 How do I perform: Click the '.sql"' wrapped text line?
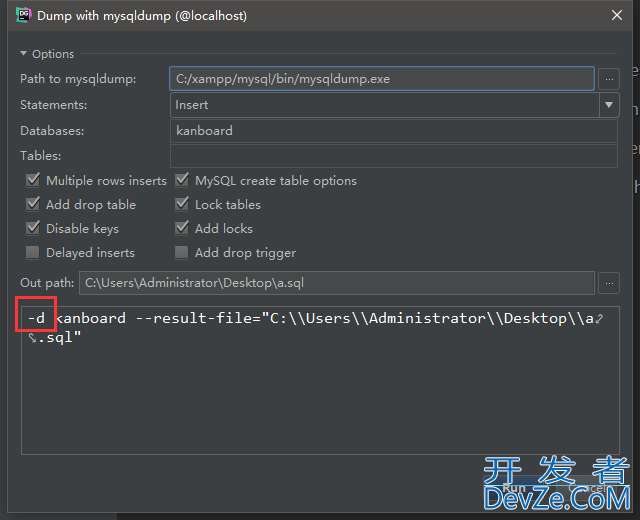(x=60, y=338)
